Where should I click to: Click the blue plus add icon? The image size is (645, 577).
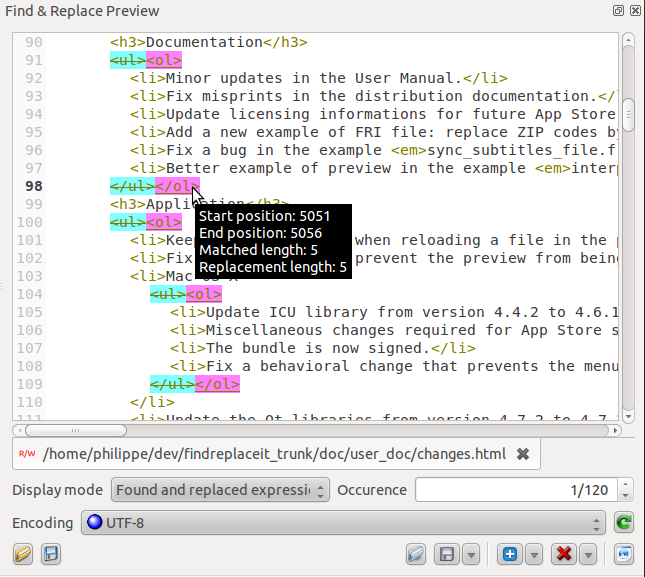[x=510, y=554]
